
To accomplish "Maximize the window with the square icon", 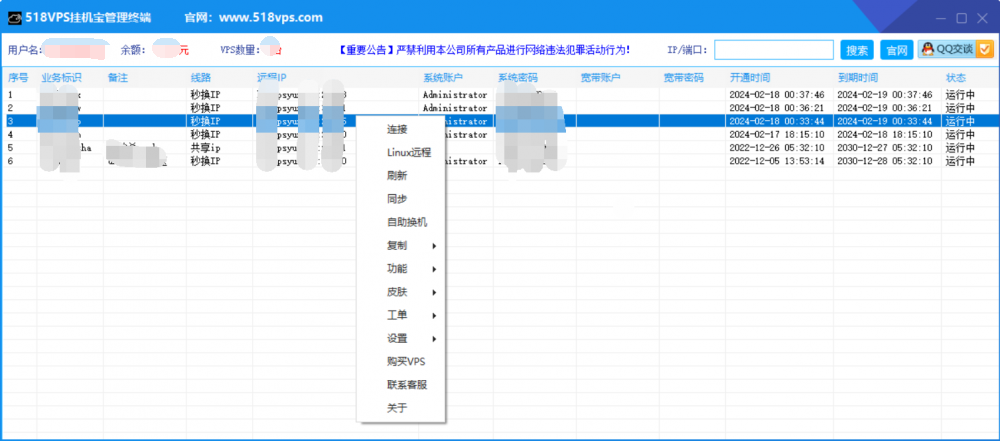I will (962, 18).
